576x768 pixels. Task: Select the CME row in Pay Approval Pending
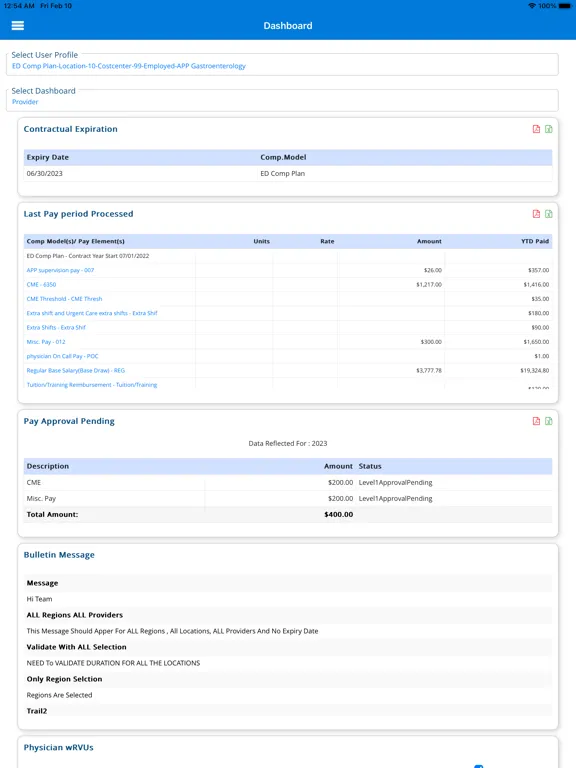click(288, 482)
